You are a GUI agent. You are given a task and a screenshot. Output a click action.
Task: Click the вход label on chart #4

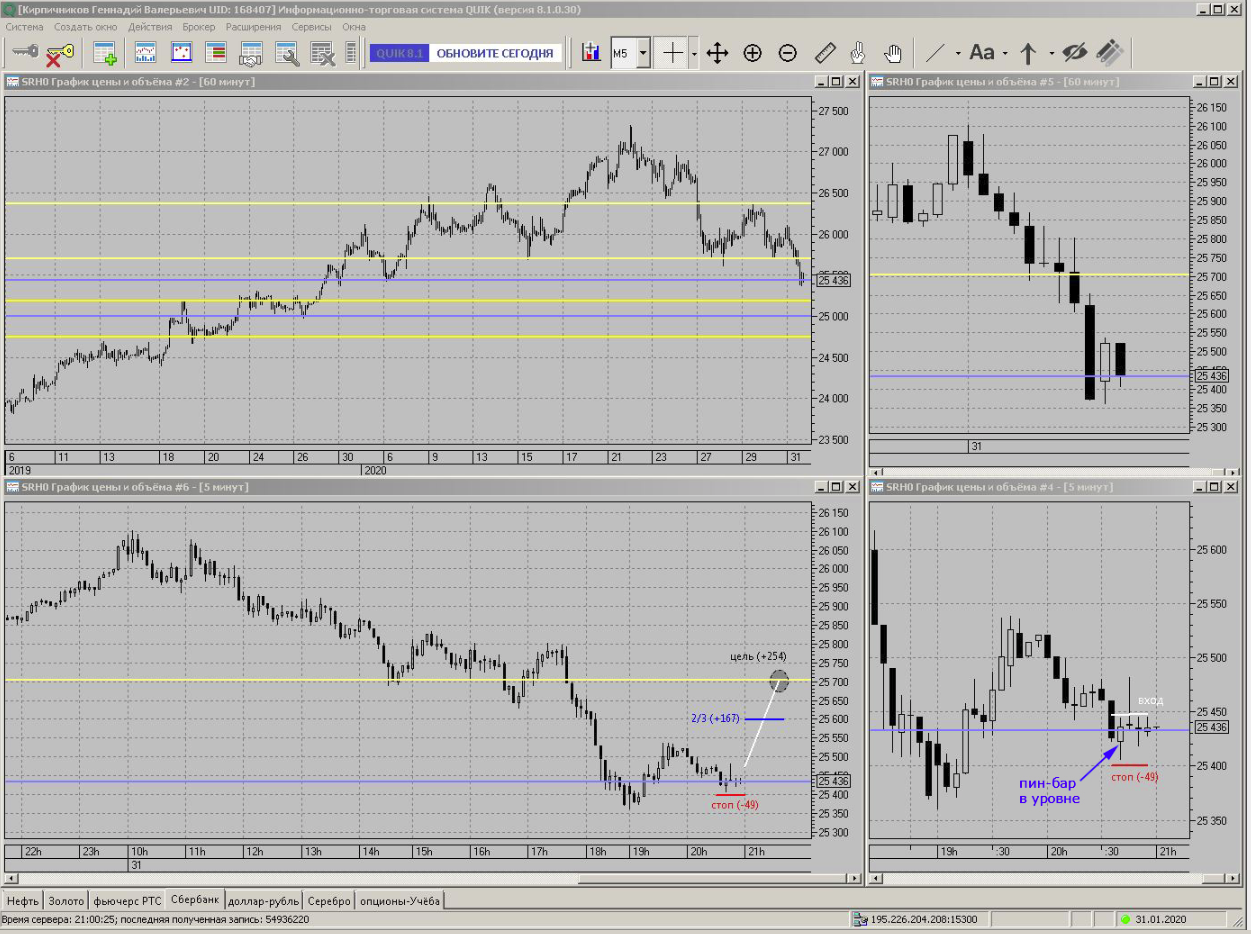click(1150, 700)
